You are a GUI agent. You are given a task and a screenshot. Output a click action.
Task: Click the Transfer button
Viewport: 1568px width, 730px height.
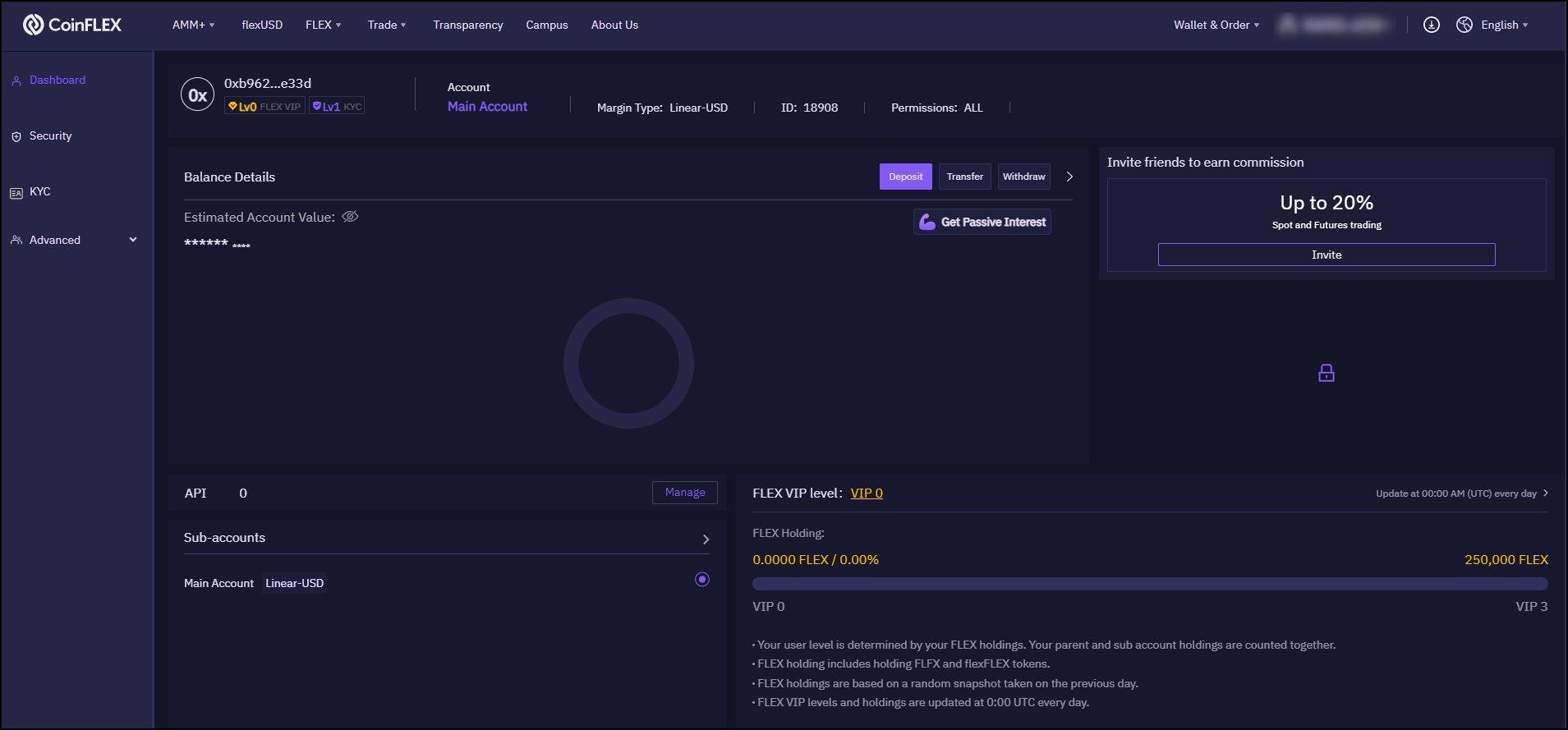[x=964, y=177]
